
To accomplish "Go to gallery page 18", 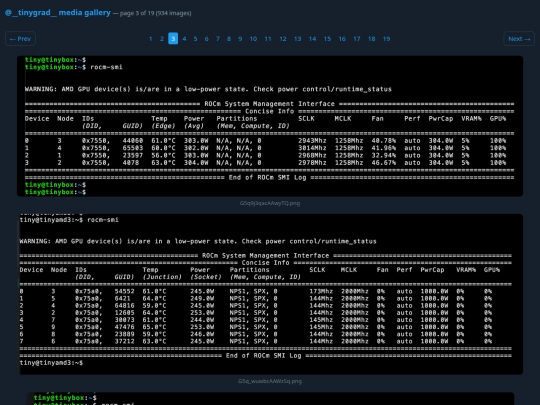I will click(x=372, y=39).
